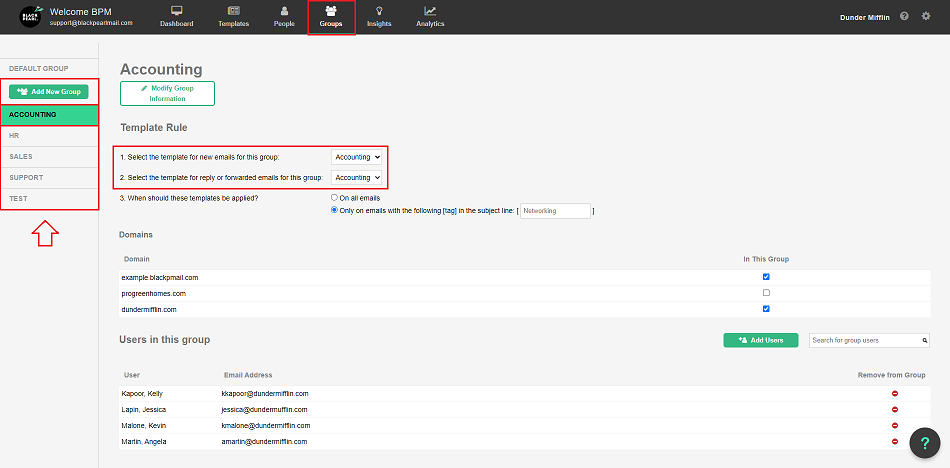950x468 pixels.
Task: Switch to the Groups tab
Action: click(331, 17)
